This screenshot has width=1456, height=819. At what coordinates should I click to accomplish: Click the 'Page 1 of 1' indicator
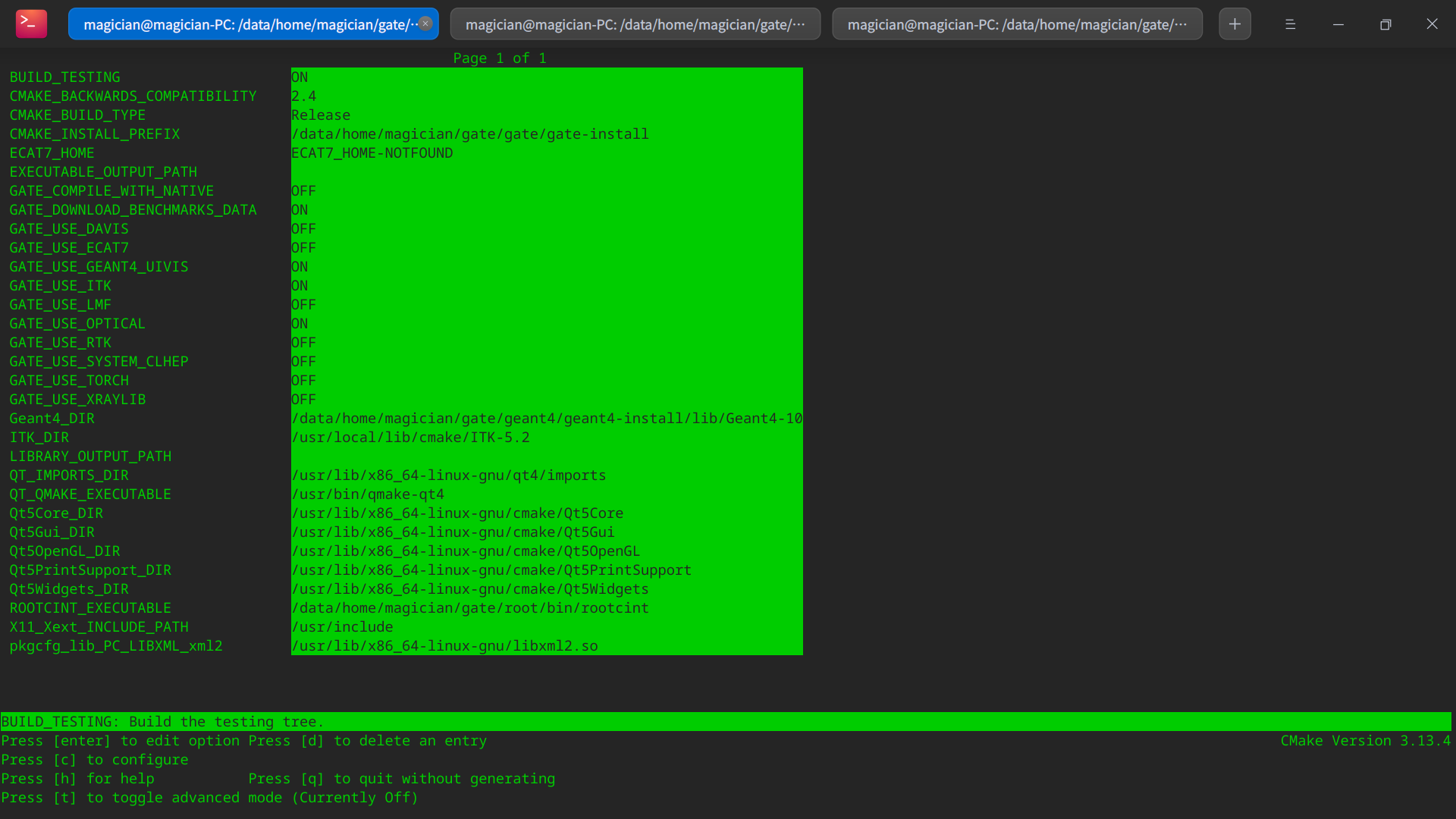click(500, 58)
